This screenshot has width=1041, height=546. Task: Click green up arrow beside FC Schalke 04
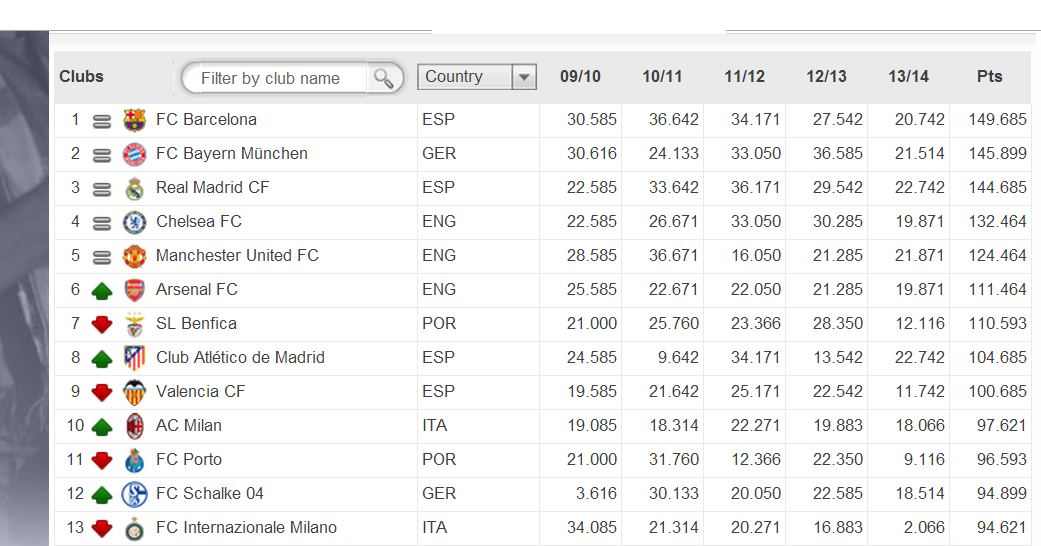(102, 495)
